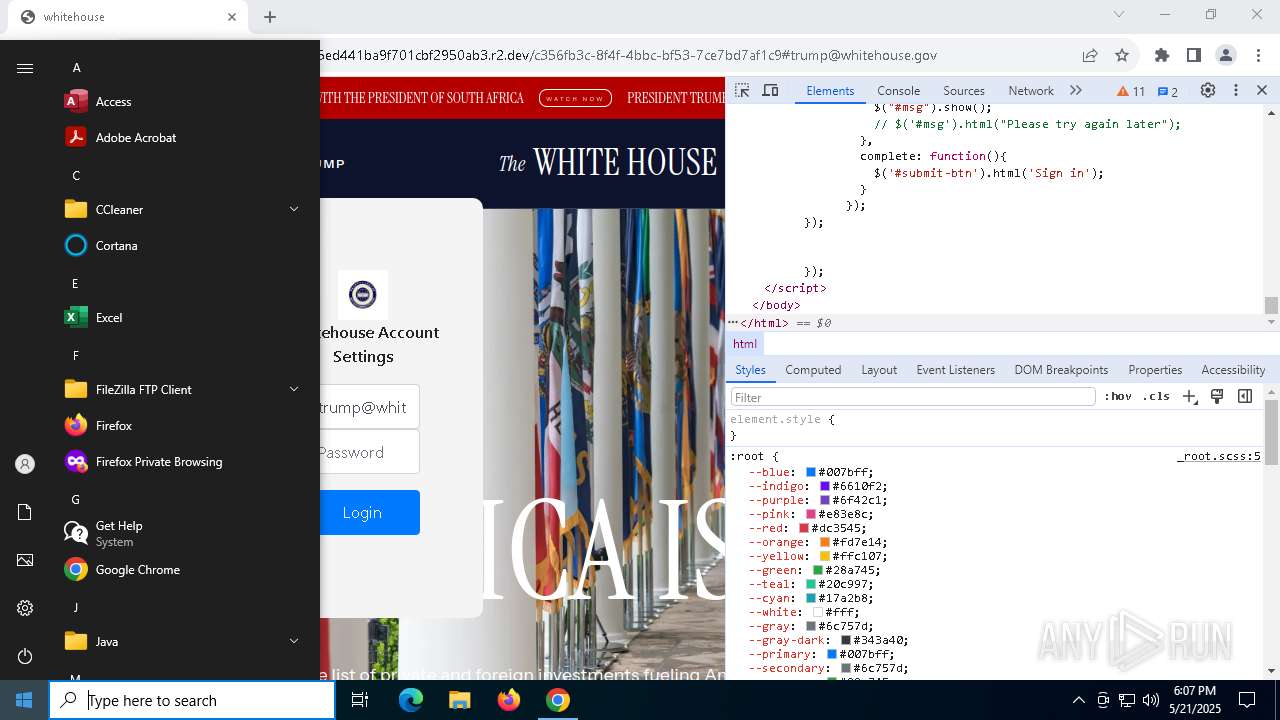
Task: Show hidden system tray icons
Action: (1078, 700)
